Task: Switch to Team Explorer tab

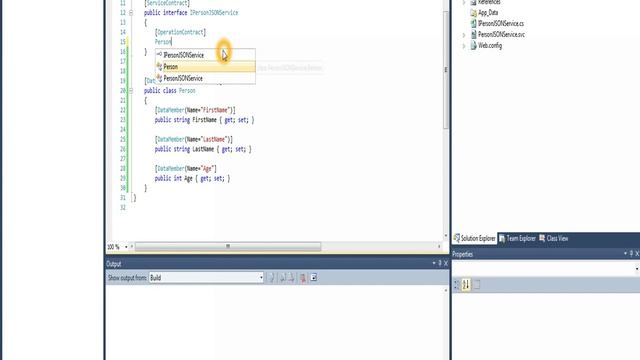Action: (517, 238)
